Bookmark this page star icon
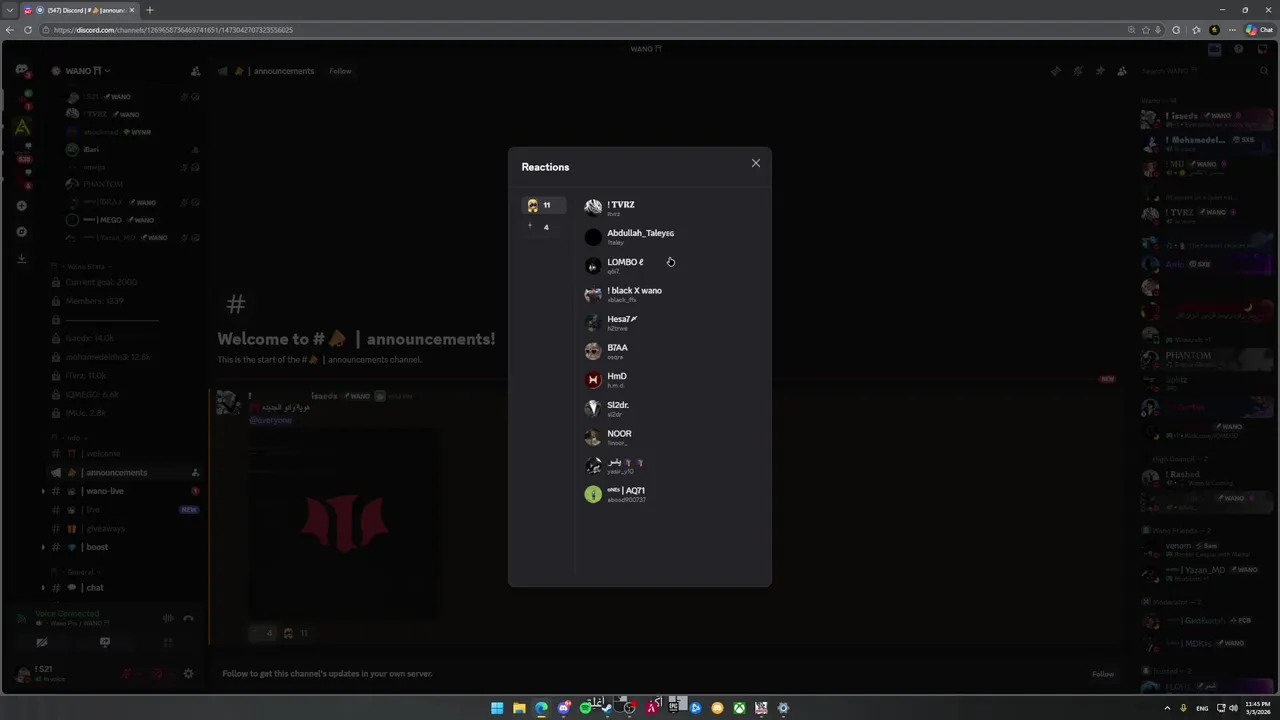 pos(1146,30)
